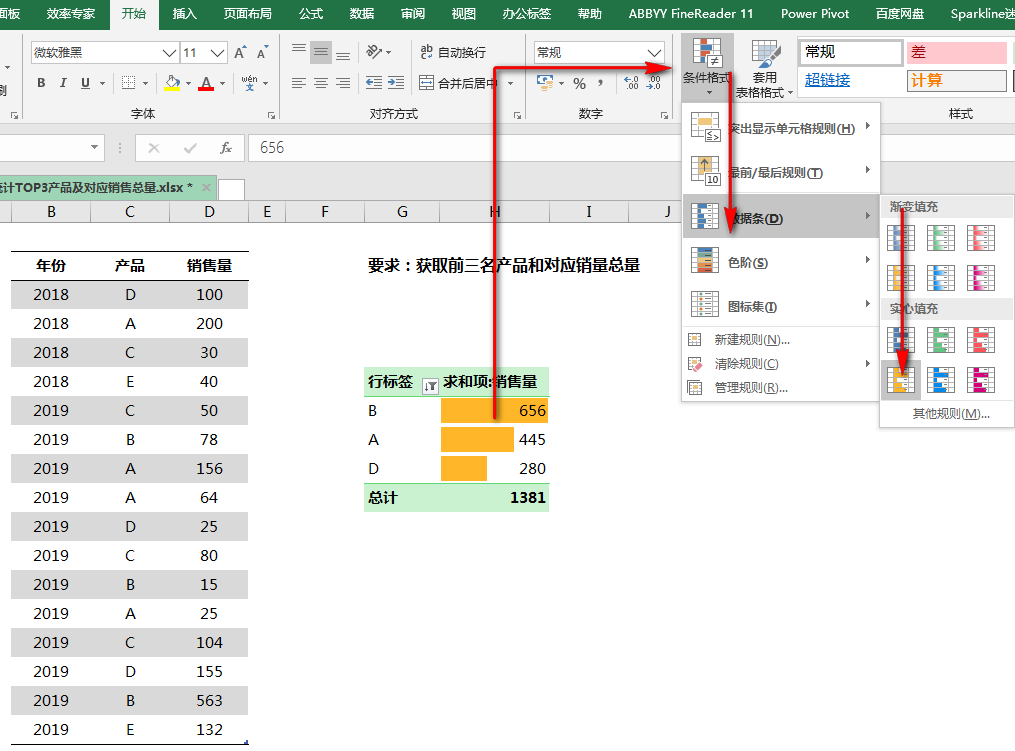Expand the borders dropdown arrow
This screenshot has height=751, width=1015.
(x=145, y=84)
